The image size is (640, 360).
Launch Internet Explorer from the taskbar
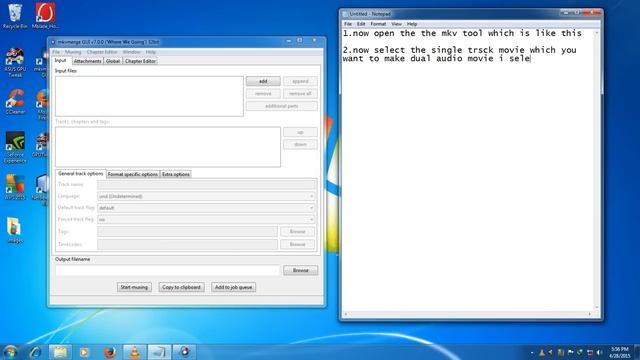click(35, 352)
